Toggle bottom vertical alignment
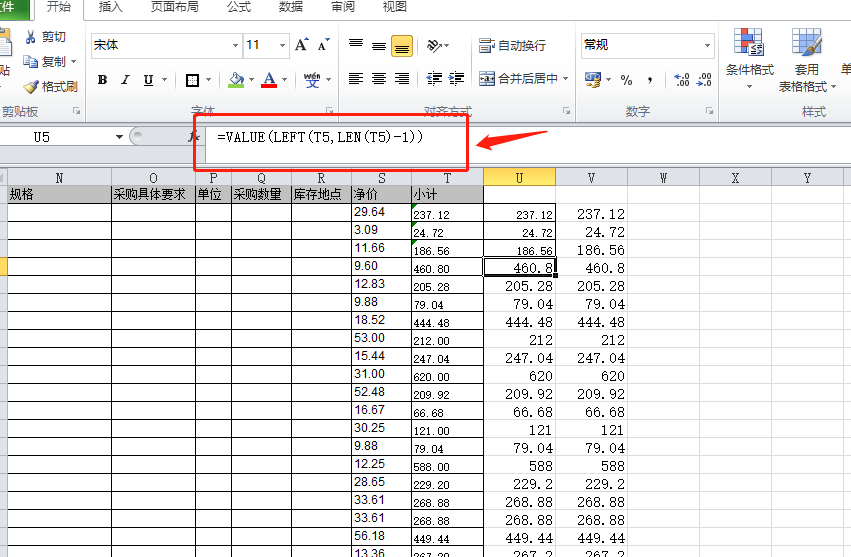The image size is (851, 557). 402,46
